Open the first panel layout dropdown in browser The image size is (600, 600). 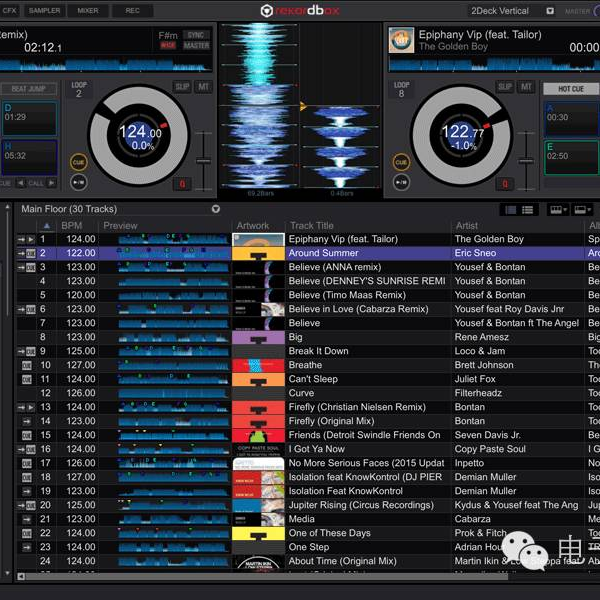[x=558, y=210]
